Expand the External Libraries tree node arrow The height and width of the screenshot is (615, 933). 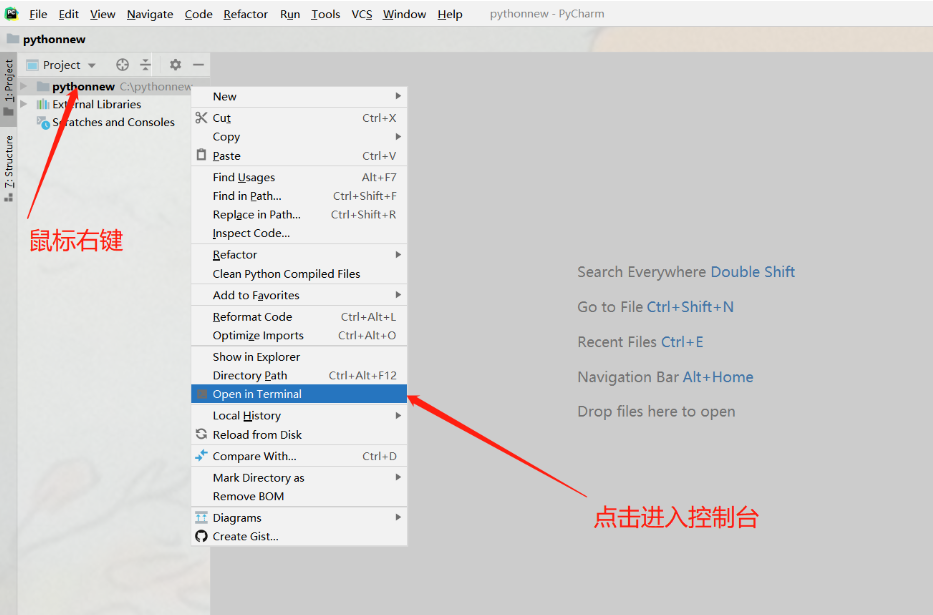(24, 104)
